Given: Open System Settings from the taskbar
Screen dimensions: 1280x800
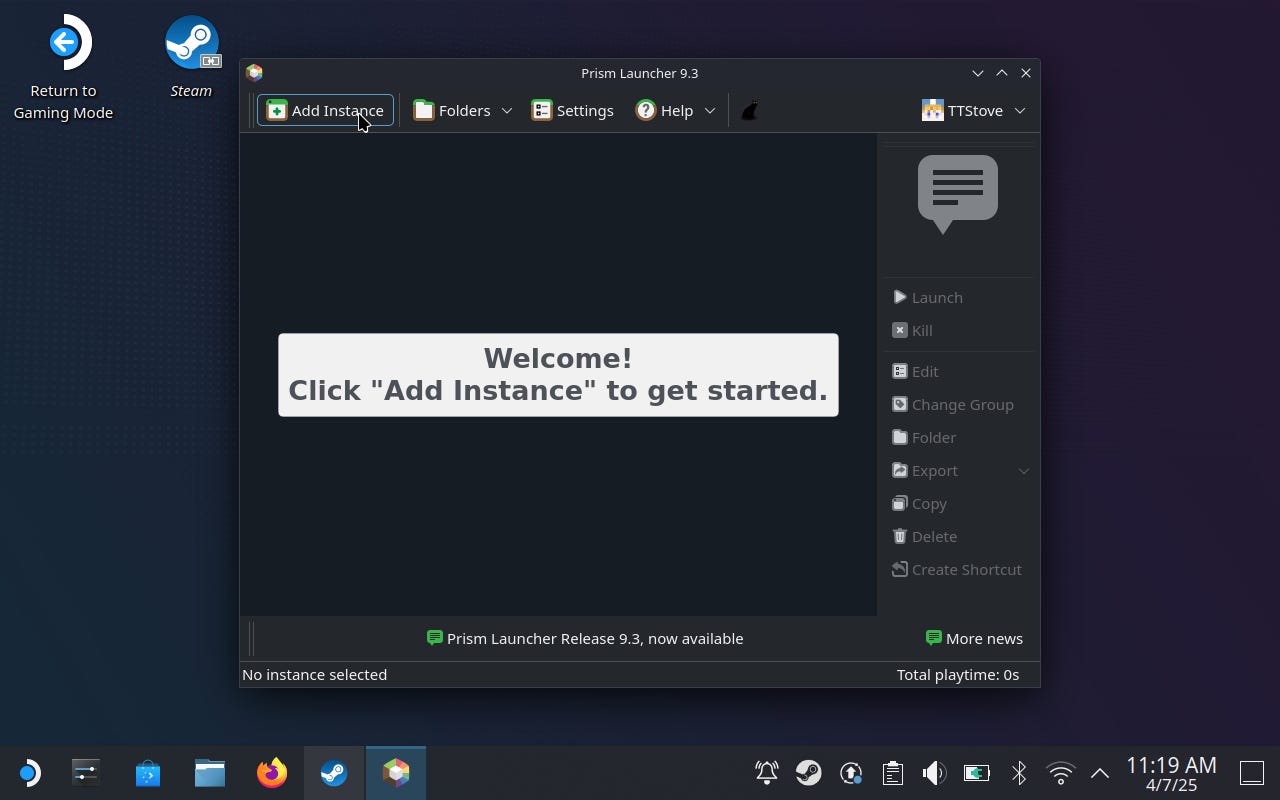Looking at the screenshot, I should coord(86,773).
